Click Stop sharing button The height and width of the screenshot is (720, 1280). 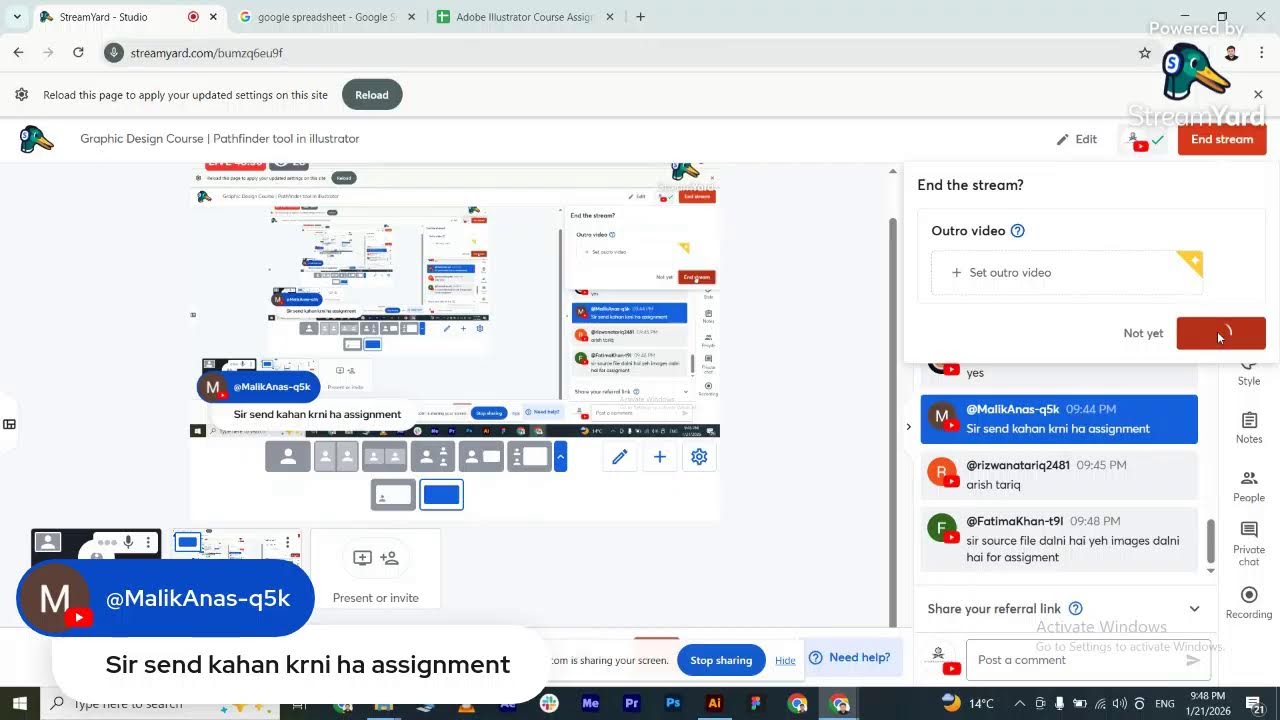[x=720, y=660]
